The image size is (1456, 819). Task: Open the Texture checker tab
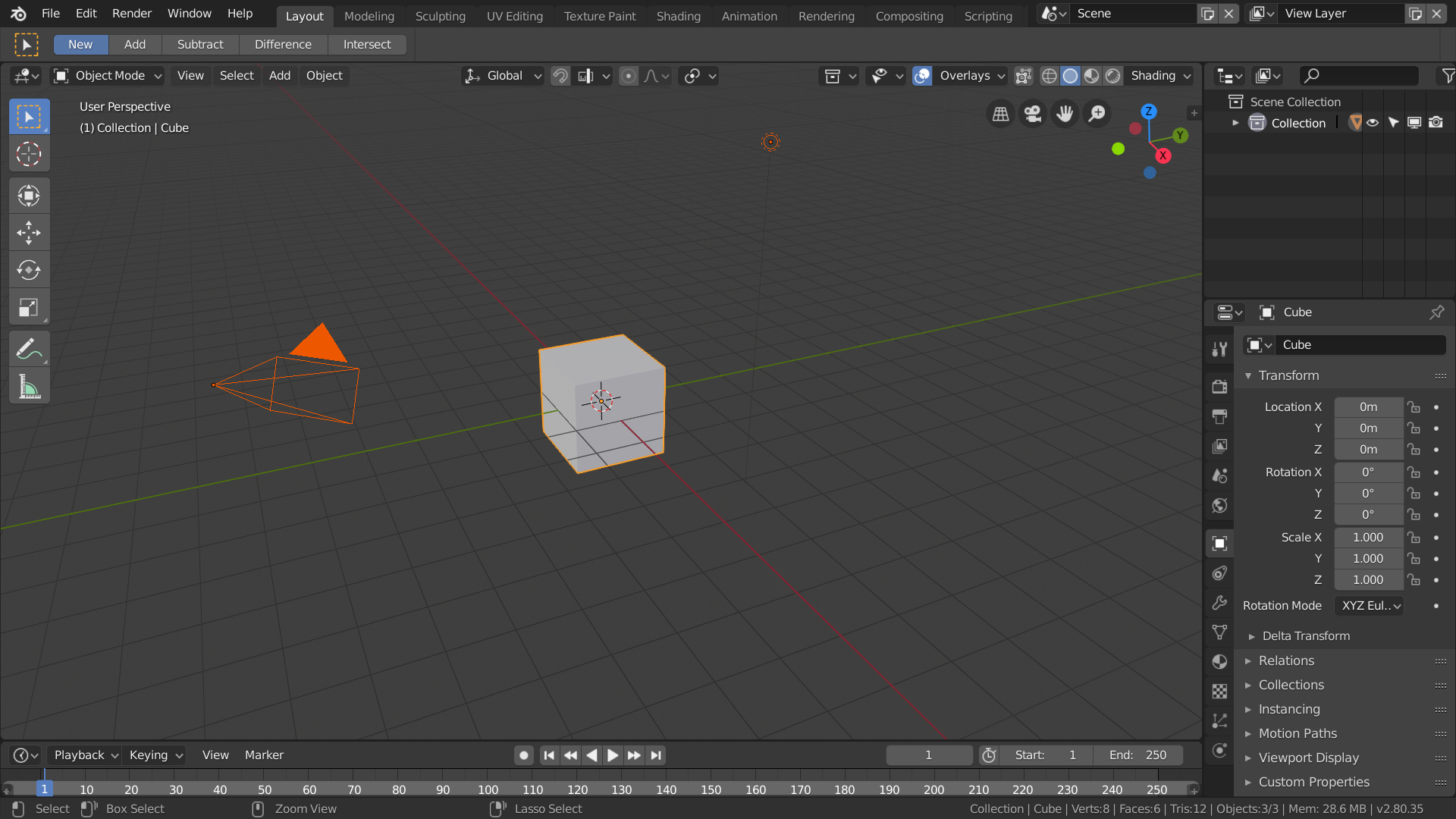click(1219, 692)
